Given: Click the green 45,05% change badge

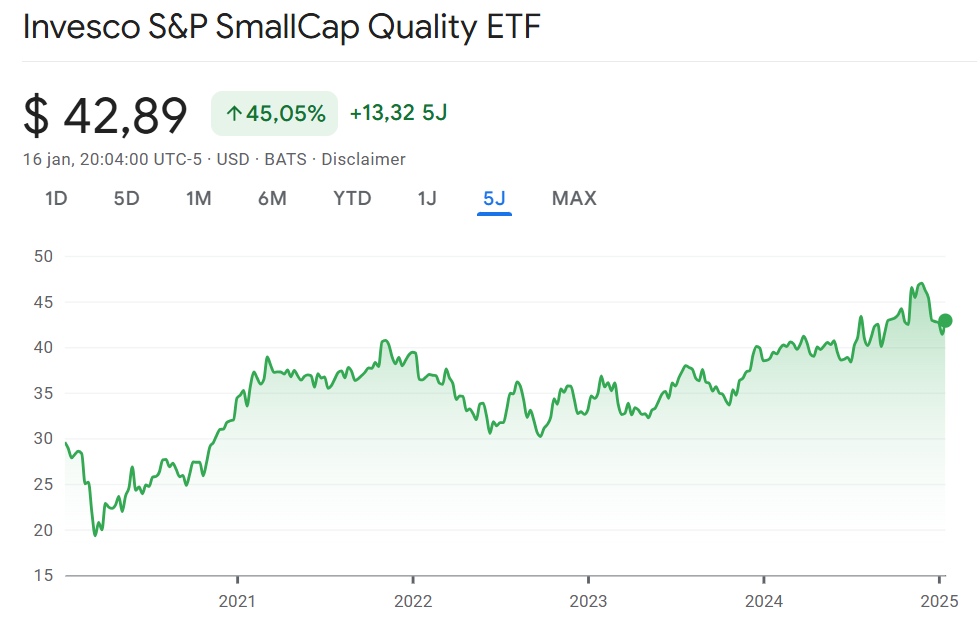Looking at the screenshot, I should tap(275, 113).
